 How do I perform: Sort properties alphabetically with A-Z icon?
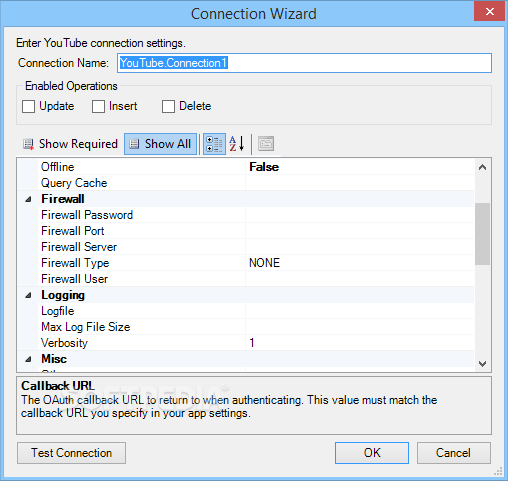click(x=237, y=144)
